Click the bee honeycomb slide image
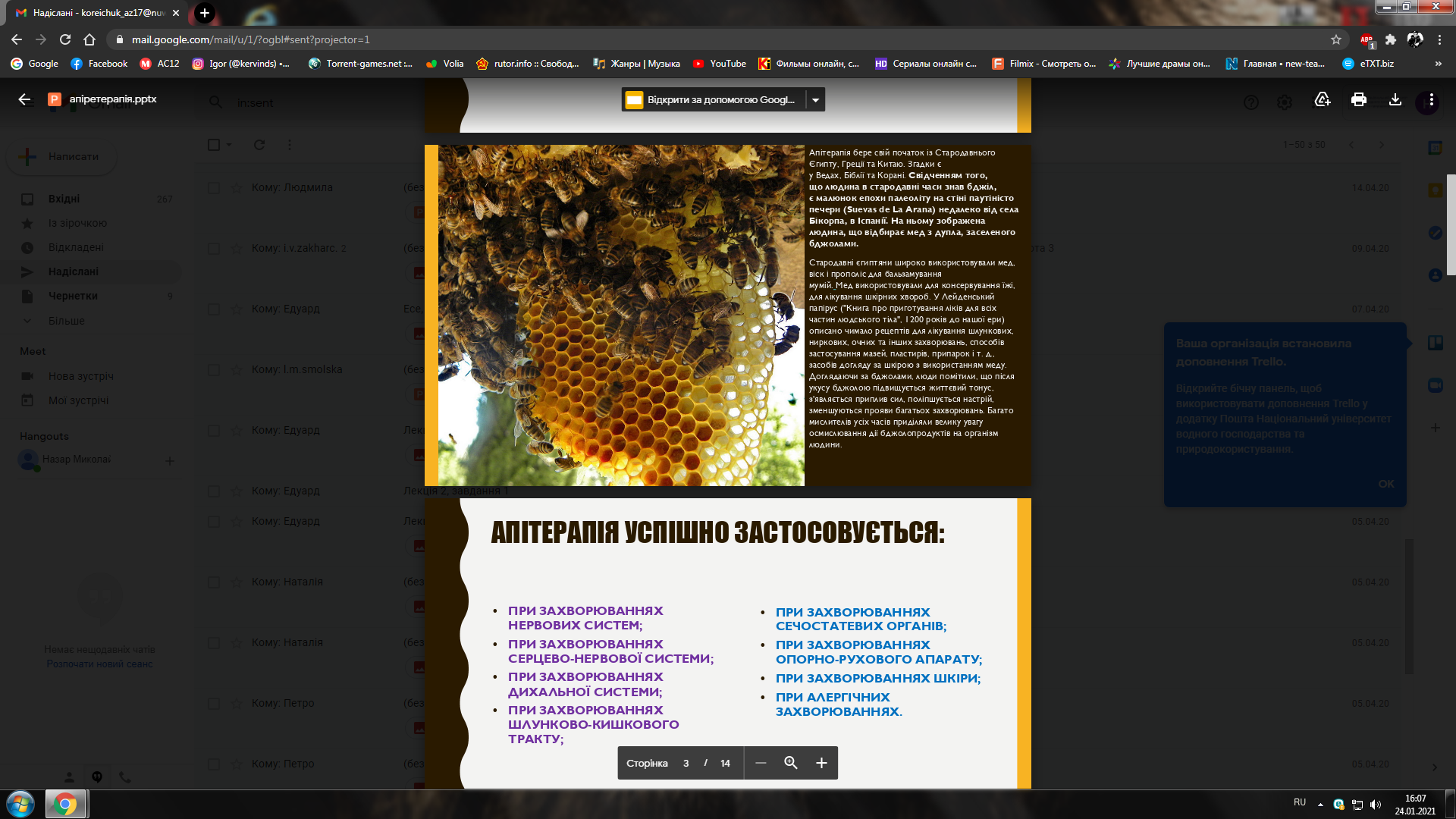This screenshot has height=819, width=1456. [621, 315]
